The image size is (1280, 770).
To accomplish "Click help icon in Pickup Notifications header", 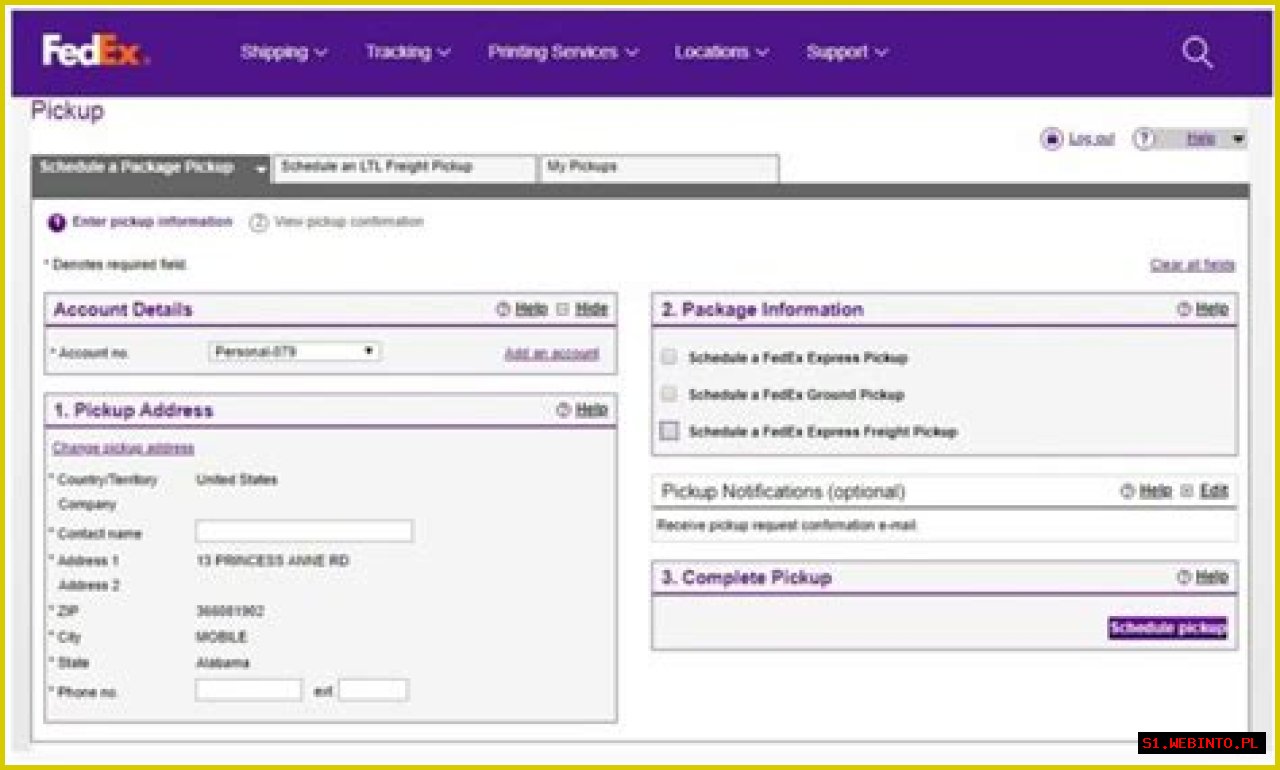I will pos(1128,491).
